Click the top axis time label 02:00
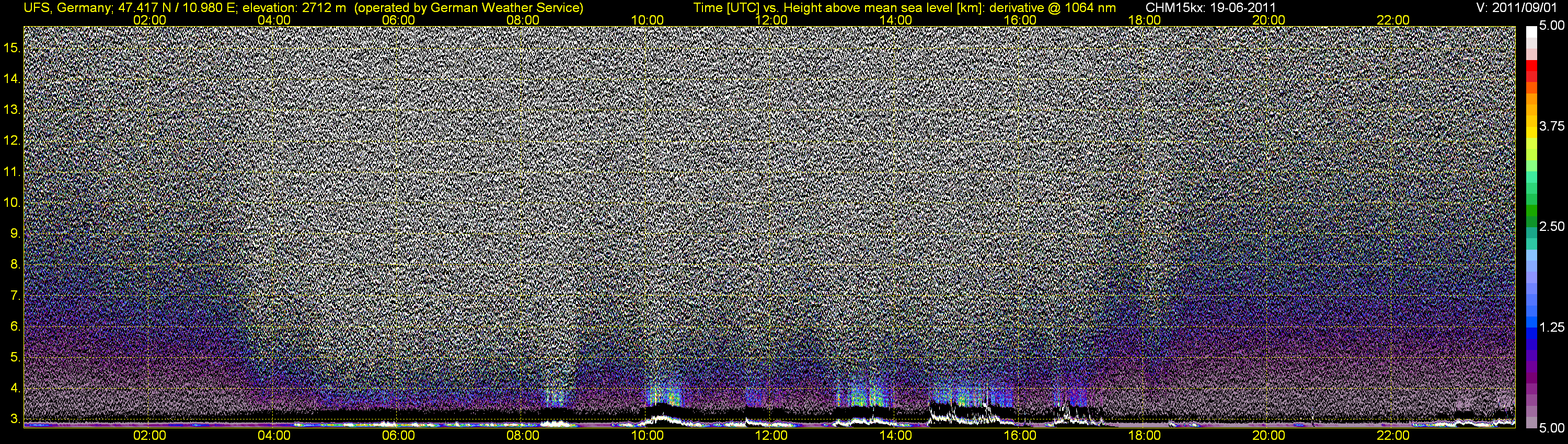Viewport: 1568px width, 444px height. click(149, 20)
